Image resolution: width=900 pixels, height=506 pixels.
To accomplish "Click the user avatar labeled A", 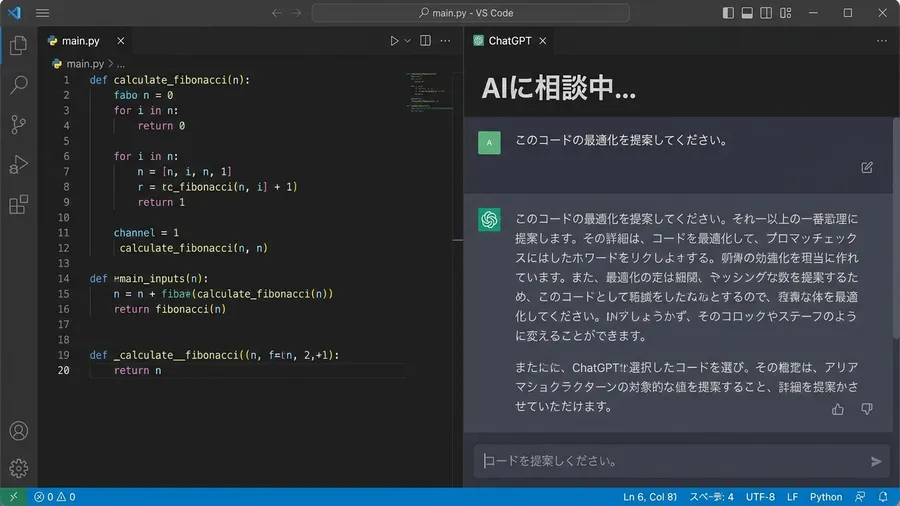I will click(489, 143).
